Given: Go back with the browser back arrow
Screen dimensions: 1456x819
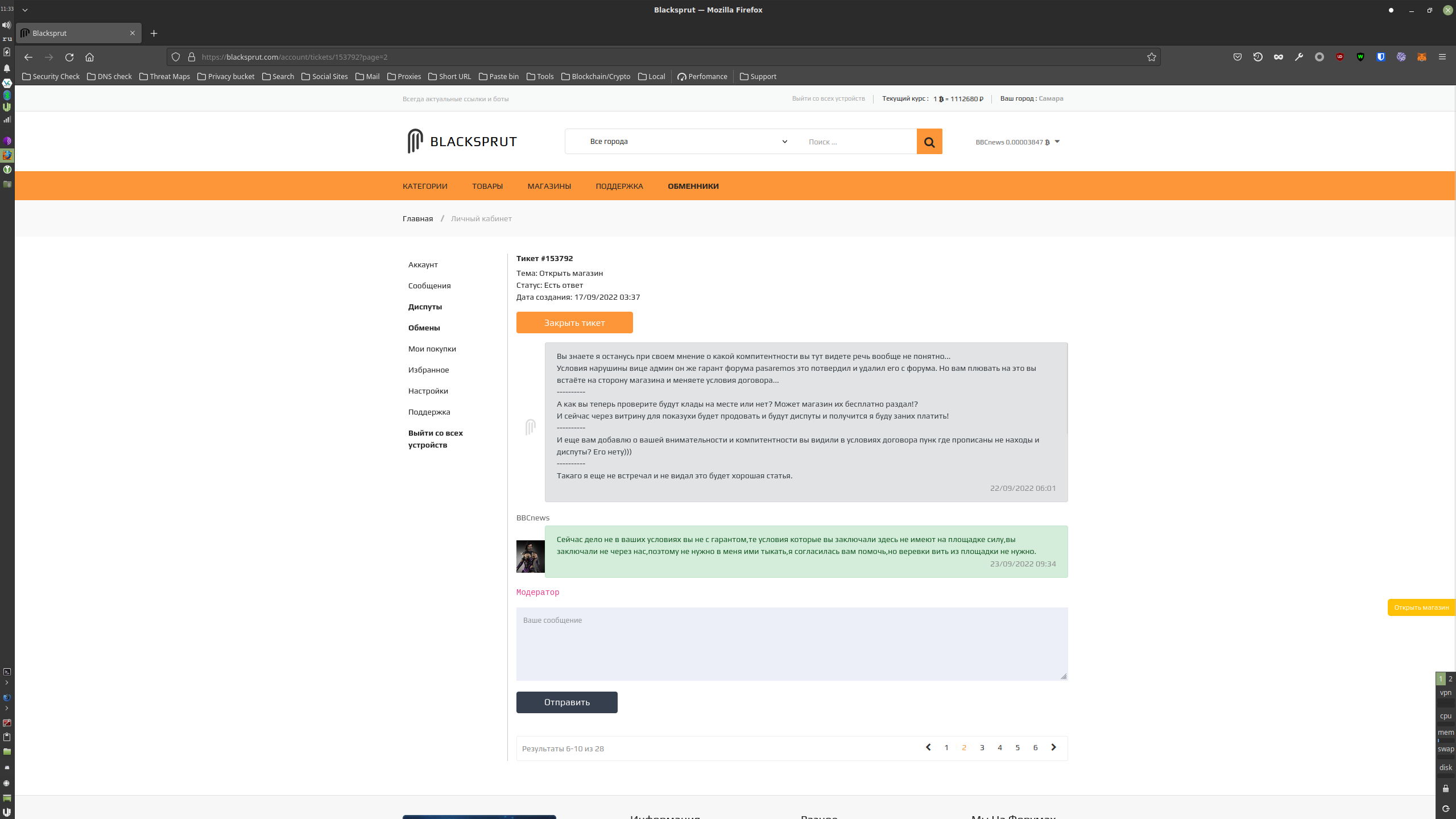Looking at the screenshot, I should pos(28,57).
